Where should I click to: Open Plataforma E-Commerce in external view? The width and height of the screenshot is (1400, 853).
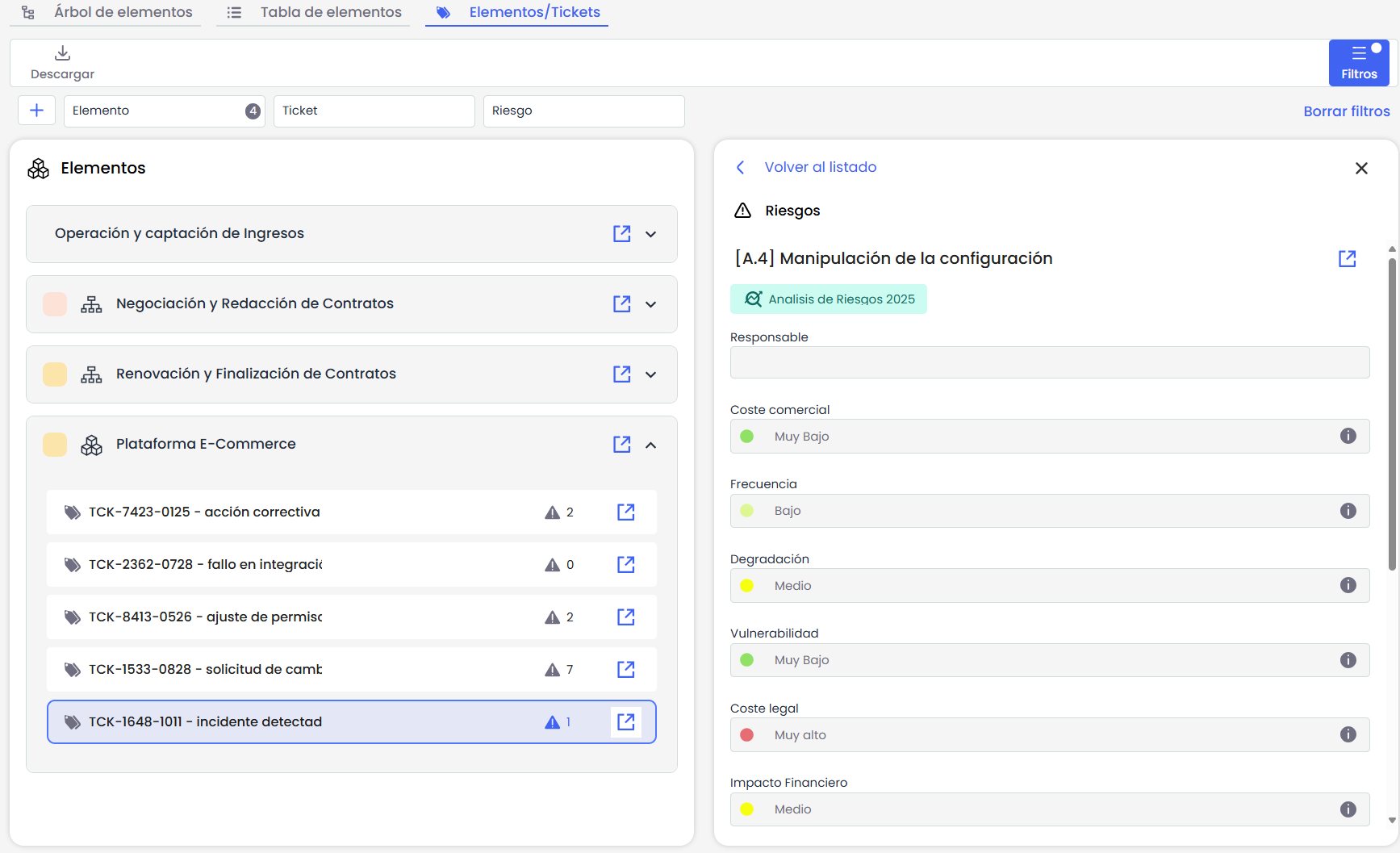(621, 445)
